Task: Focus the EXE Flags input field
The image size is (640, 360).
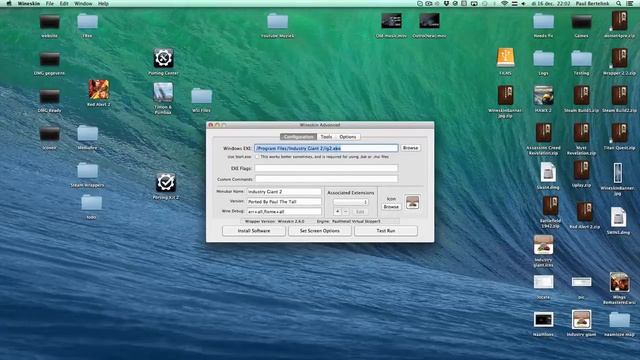Action: click(x=326, y=168)
